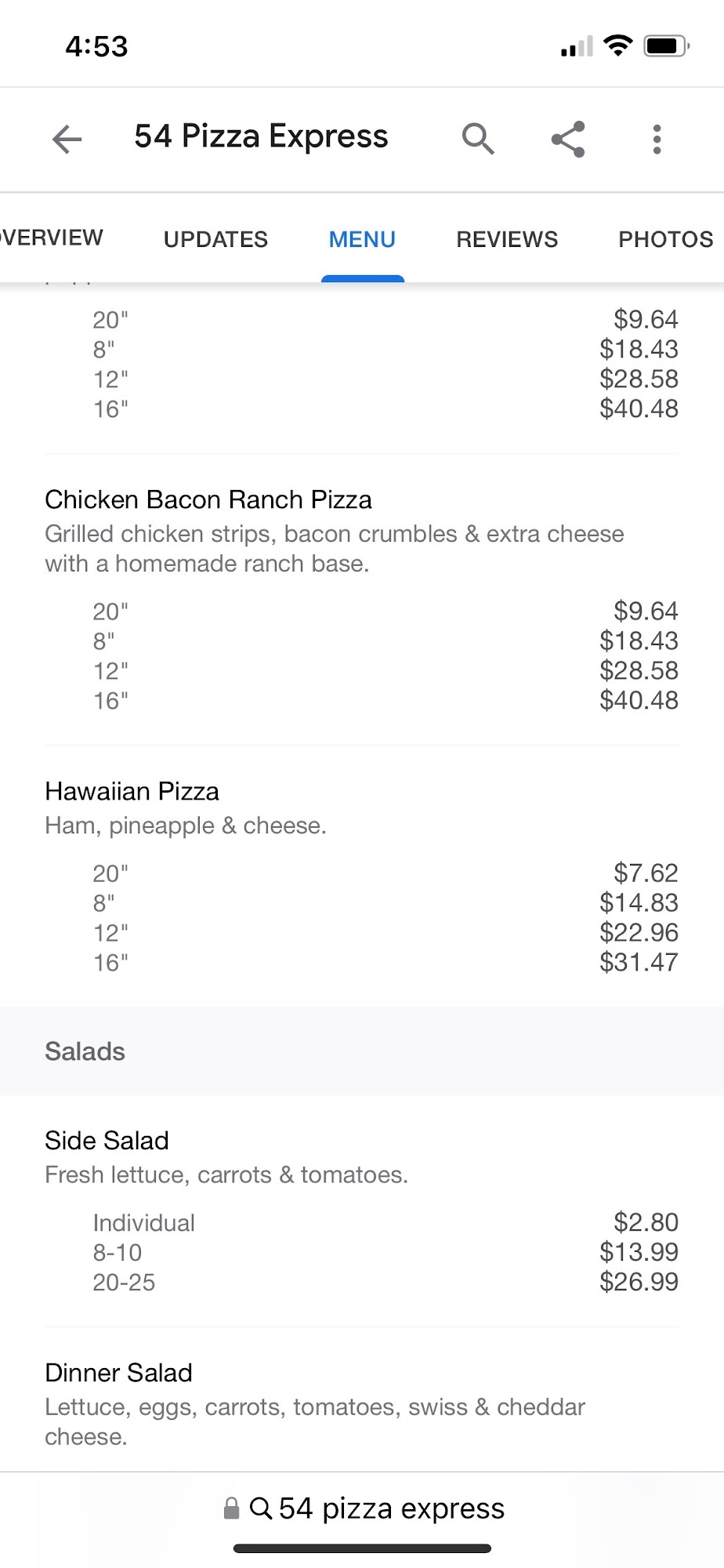The height and width of the screenshot is (1568, 724).
Task: Open the Reviews tab
Action: [507, 239]
